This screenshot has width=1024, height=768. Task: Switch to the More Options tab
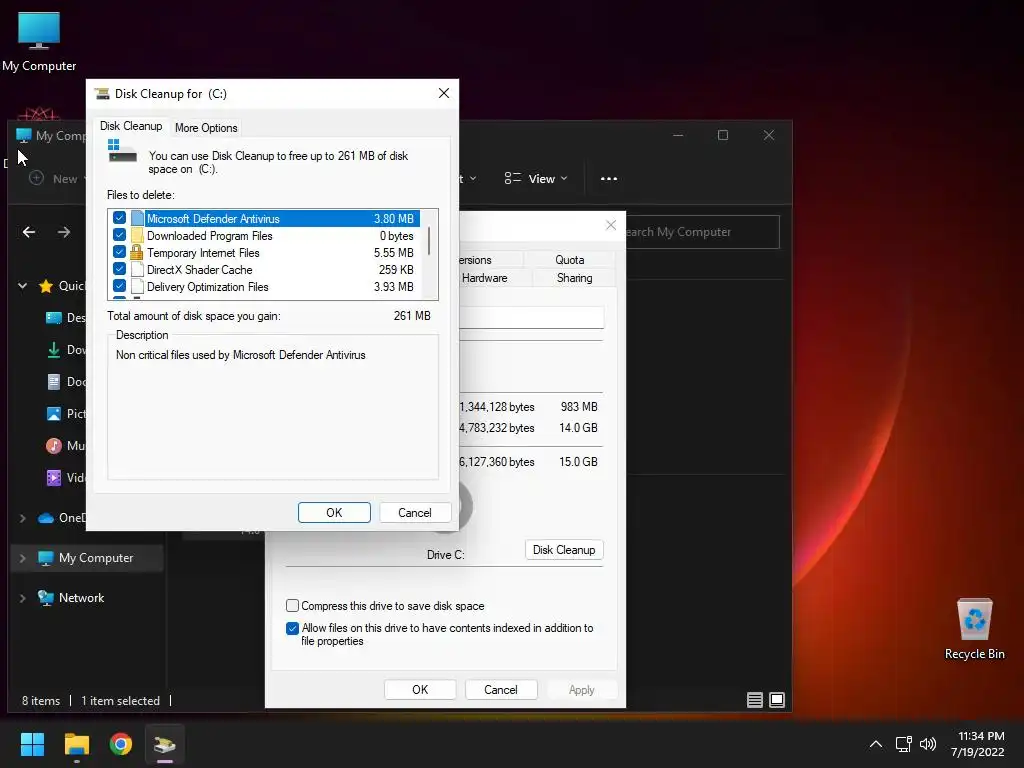(206, 128)
